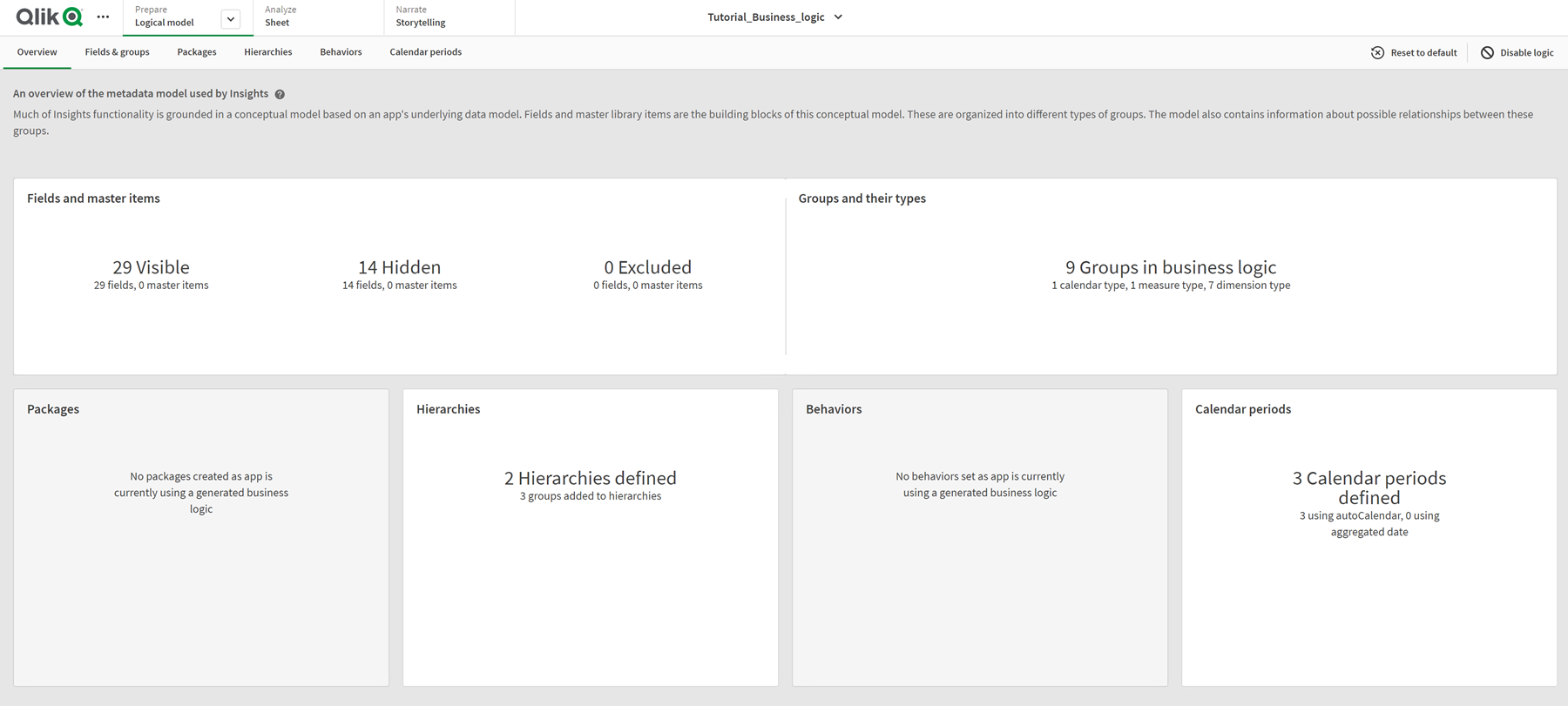Screen dimensions: 1568x706
Task: Click the 0 Excluded fields count
Action: 648,267
